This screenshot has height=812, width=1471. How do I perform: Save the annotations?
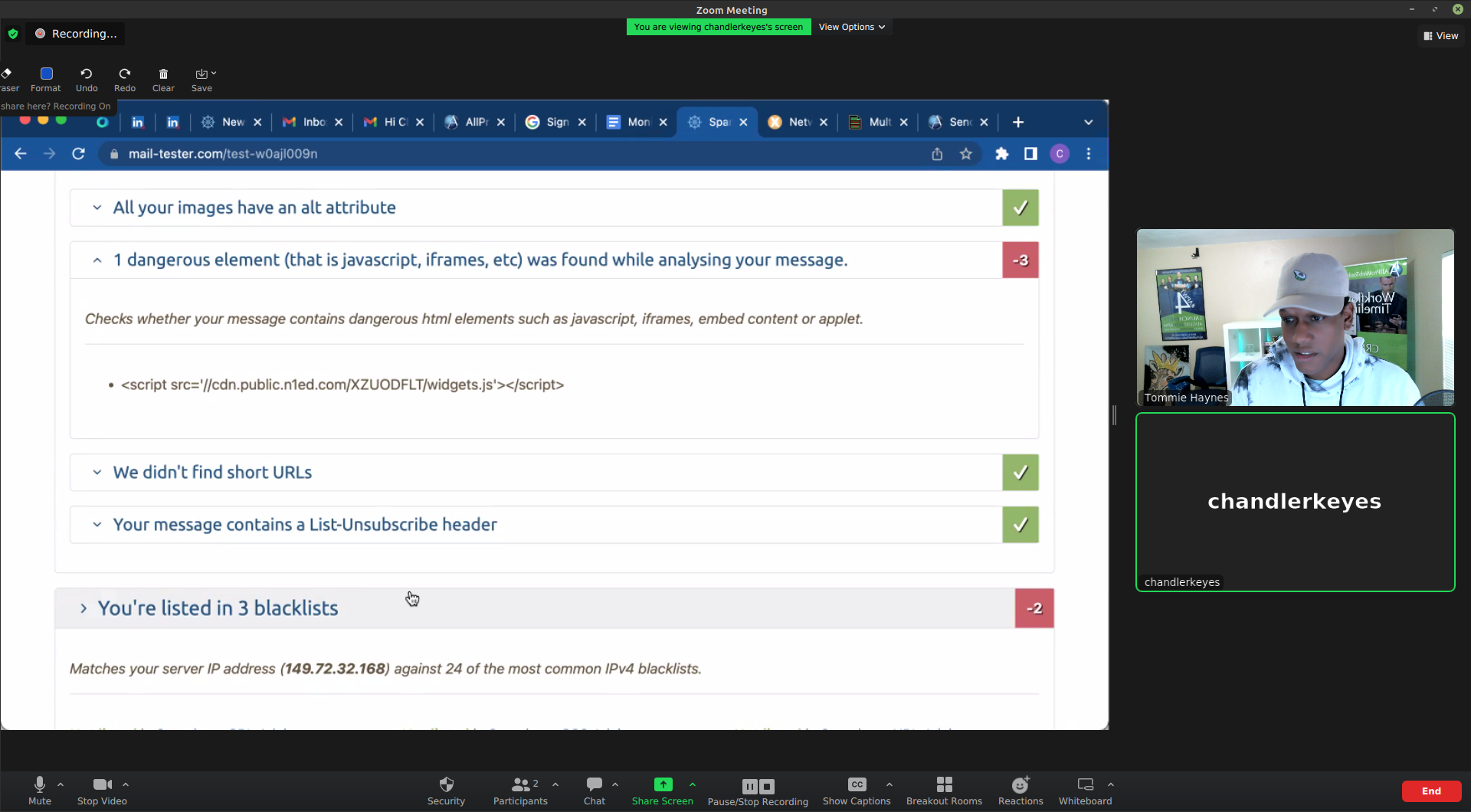click(x=202, y=79)
